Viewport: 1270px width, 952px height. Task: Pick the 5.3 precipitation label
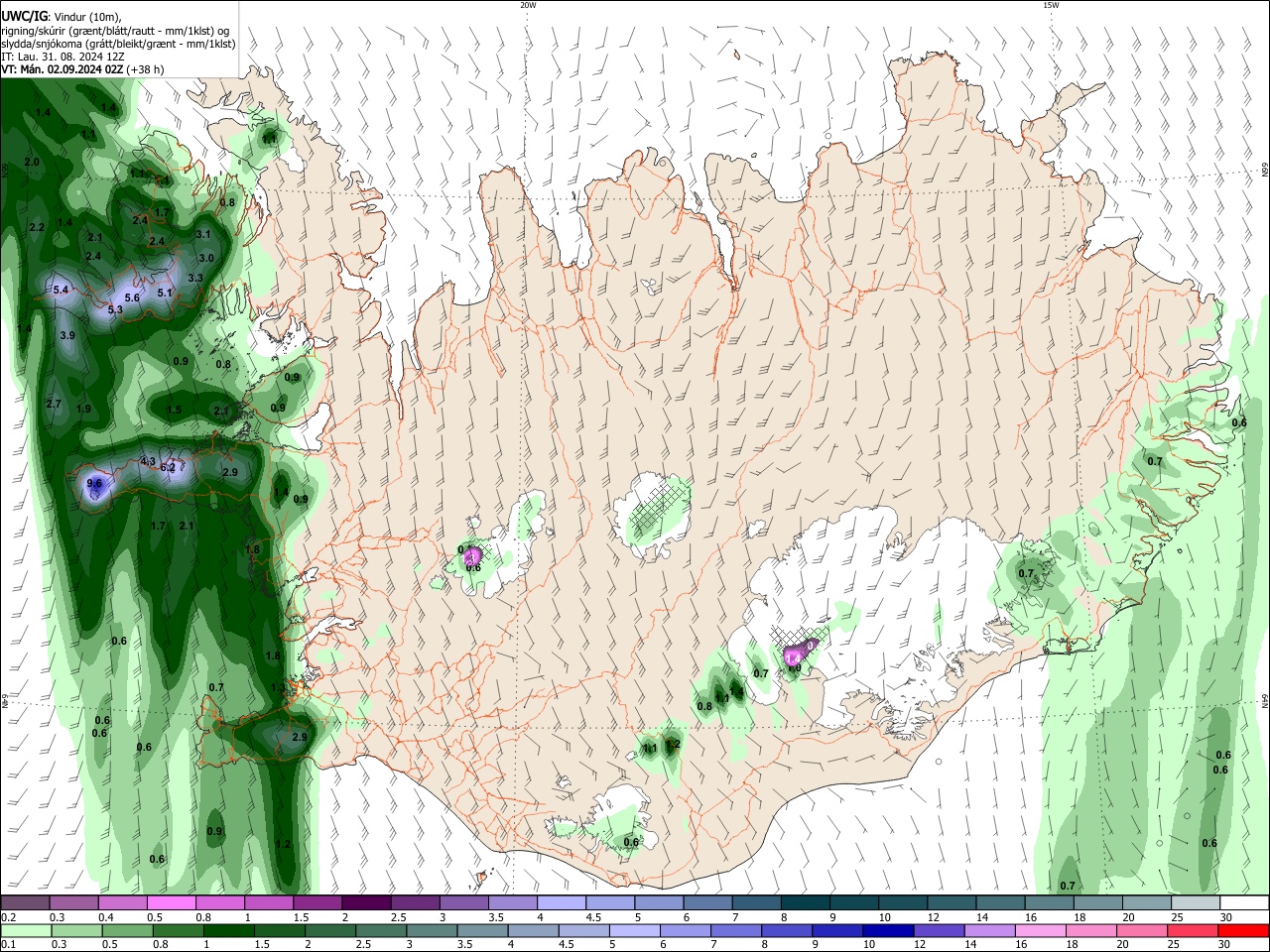click(x=115, y=309)
